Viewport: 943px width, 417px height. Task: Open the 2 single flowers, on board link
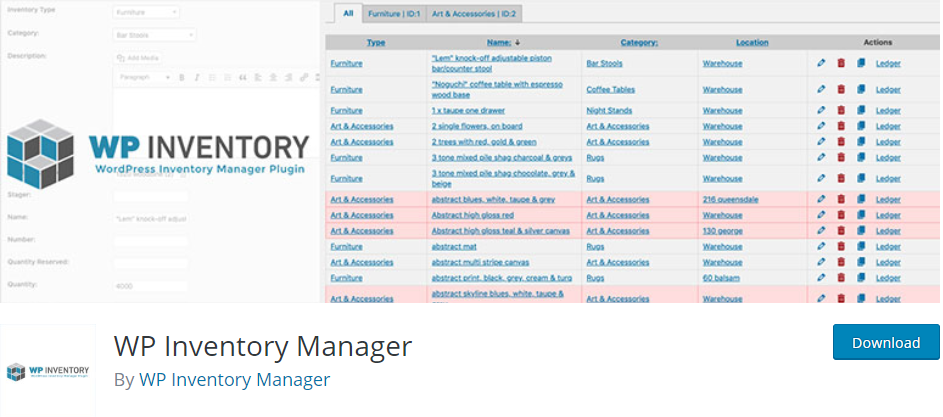coord(477,126)
